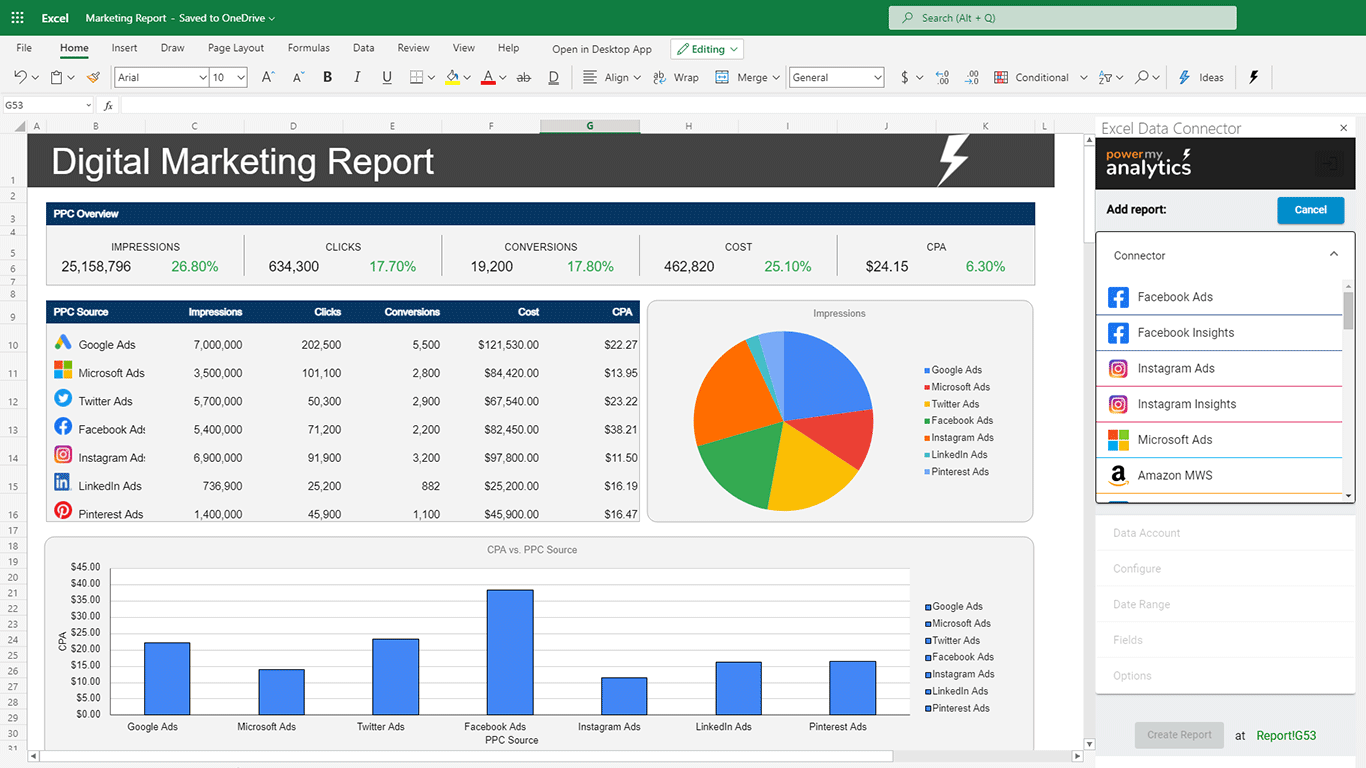
Task: Collapse the Connector section chevron
Action: [1333, 255]
